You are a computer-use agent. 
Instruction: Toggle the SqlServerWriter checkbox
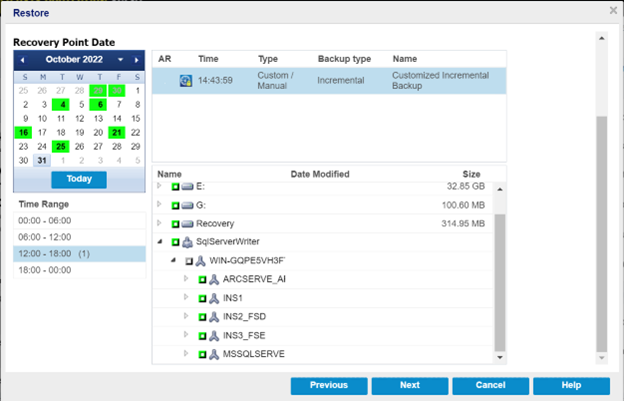(x=176, y=242)
